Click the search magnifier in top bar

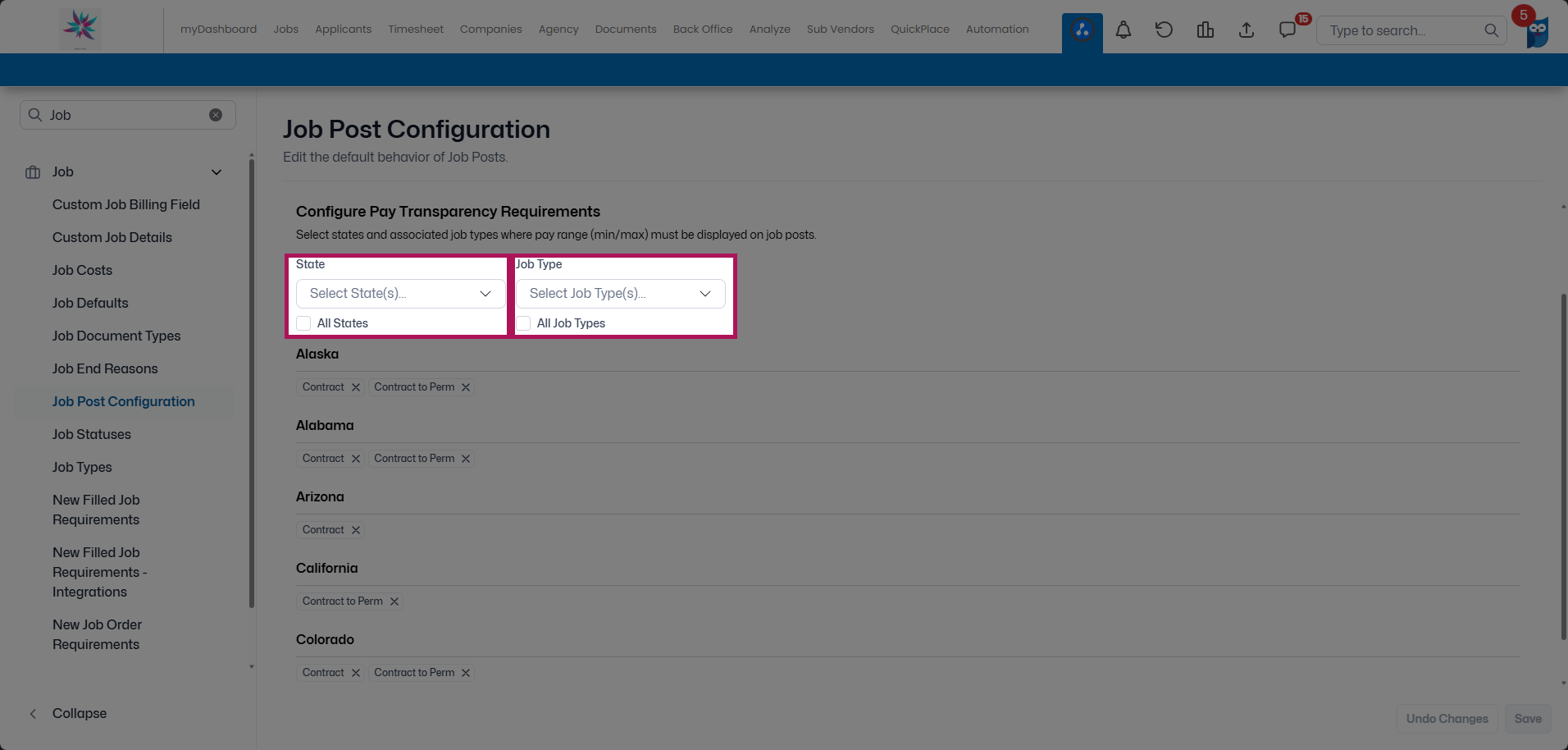click(x=1491, y=30)
